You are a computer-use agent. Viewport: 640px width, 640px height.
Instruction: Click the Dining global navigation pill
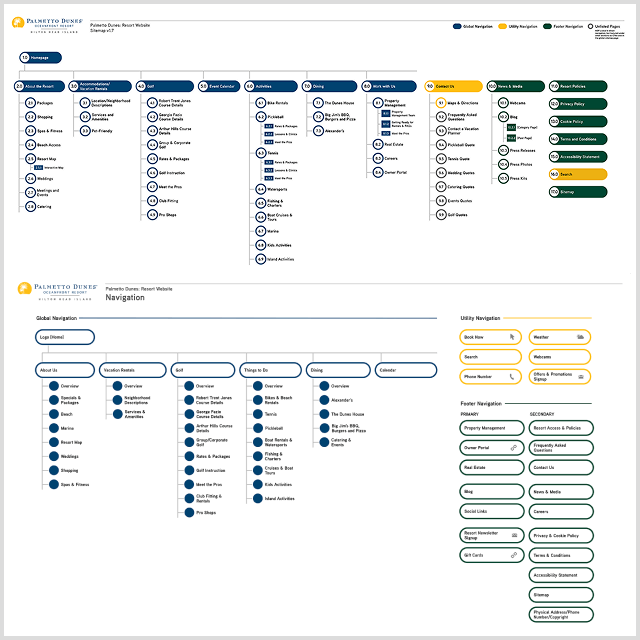(338, 370)
